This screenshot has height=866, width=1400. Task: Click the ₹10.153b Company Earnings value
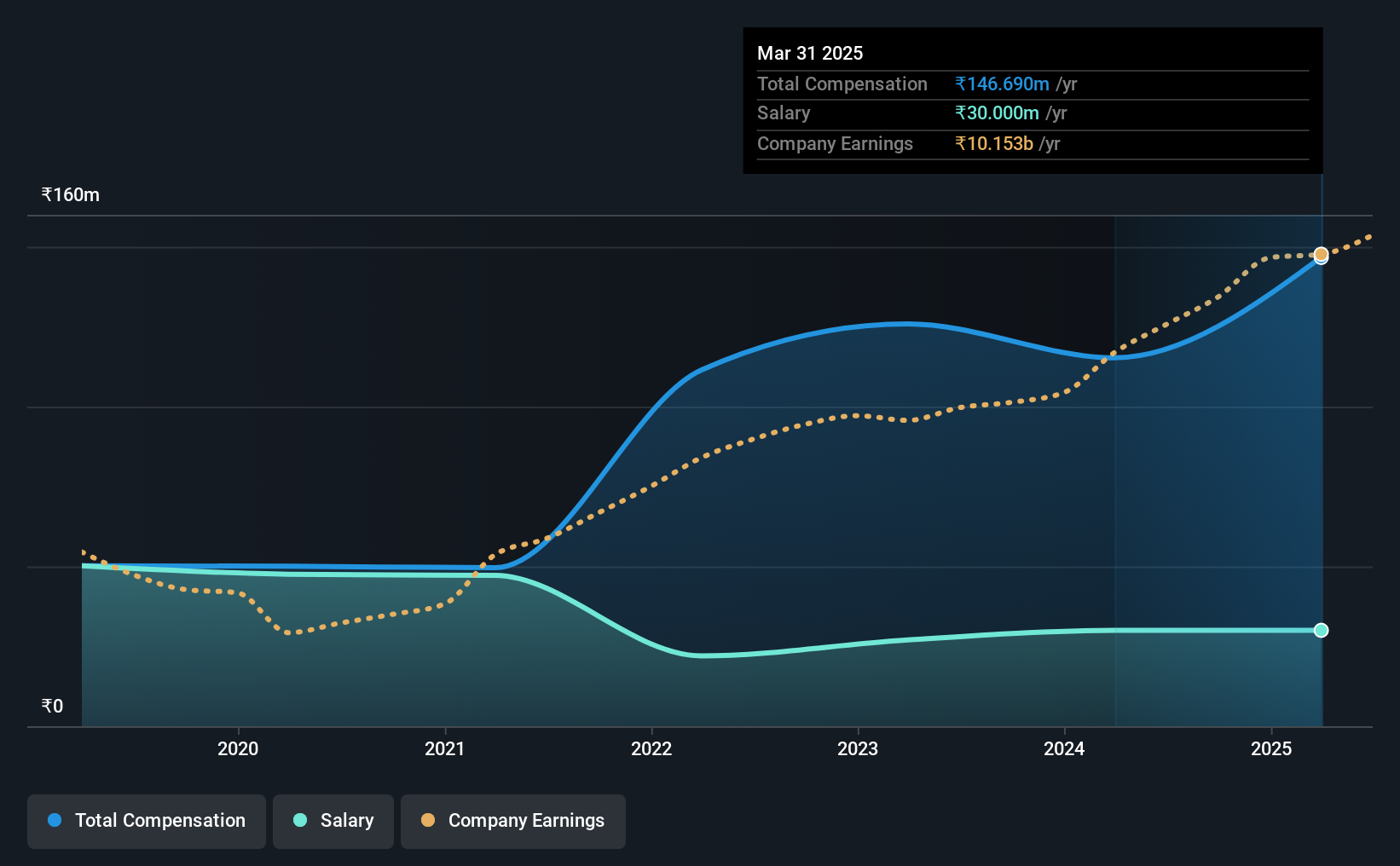[x=994, y=143]
